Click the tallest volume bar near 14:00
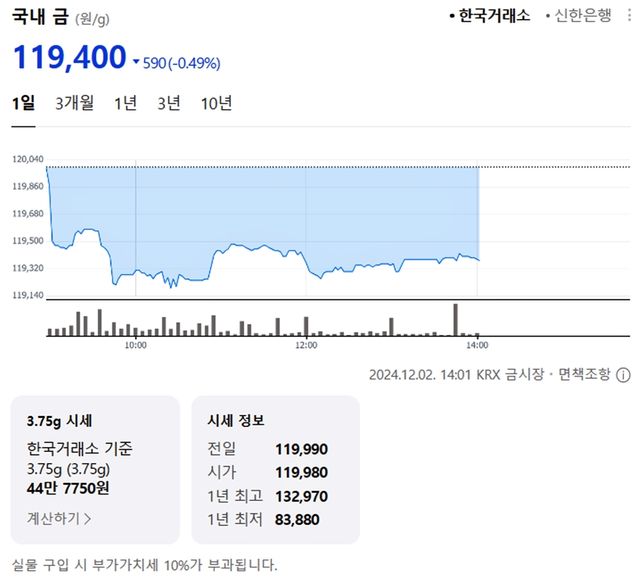The image size is (640, 581). click(456, 320)
